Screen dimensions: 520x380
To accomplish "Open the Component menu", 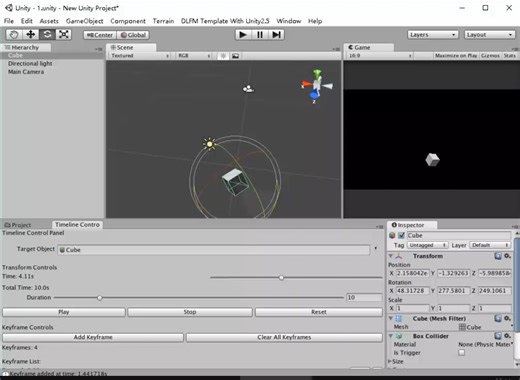I will [128, 21].
